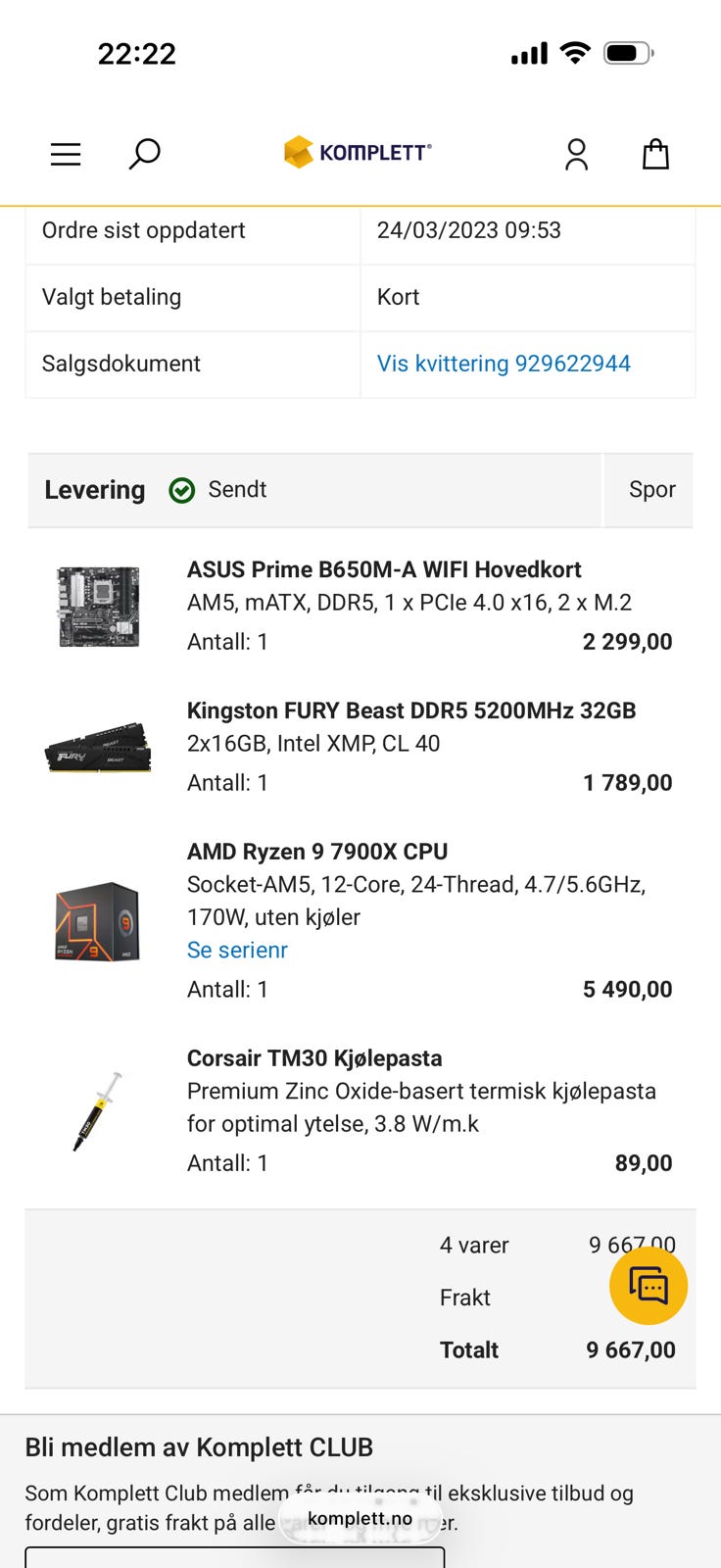Open Corsair TM30 Kjølepasta product
Image resolution: width=721 pixels, height=1568 pixels.
coord(314,1058)
